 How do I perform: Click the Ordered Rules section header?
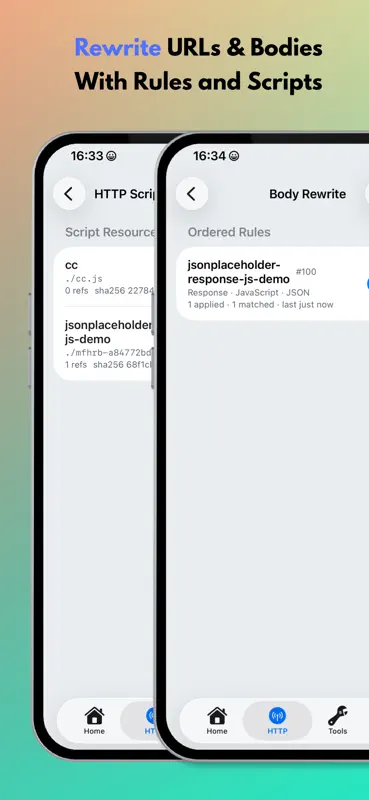coord(229,232)
